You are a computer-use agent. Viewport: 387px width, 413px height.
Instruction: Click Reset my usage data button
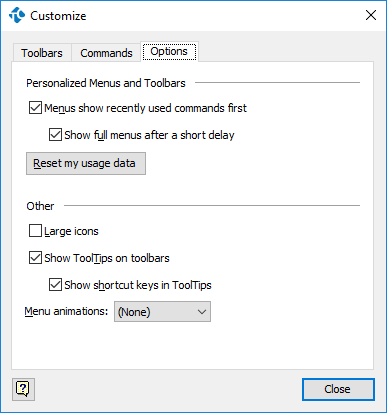coord(86,163)
